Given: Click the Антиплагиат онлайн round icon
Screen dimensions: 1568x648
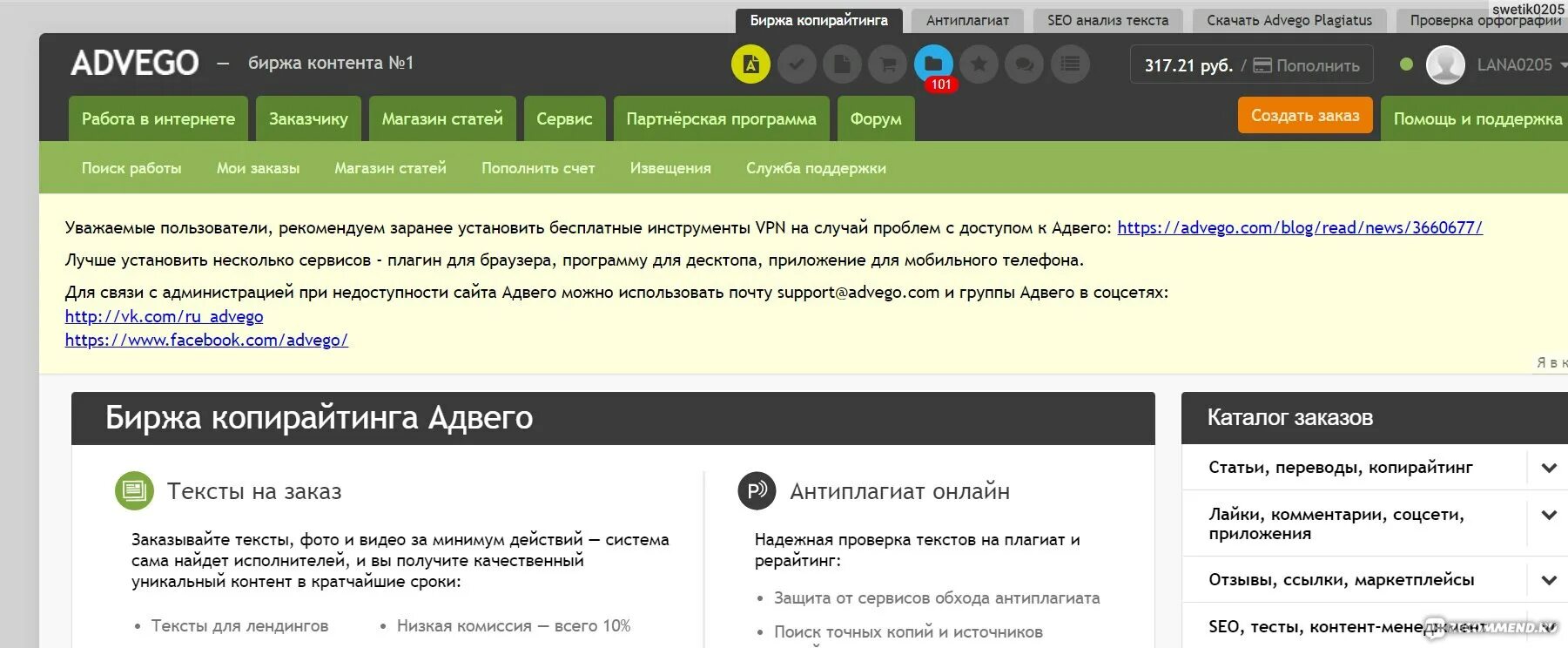Looking at the screenshot, I should click(x=757, y=490).
